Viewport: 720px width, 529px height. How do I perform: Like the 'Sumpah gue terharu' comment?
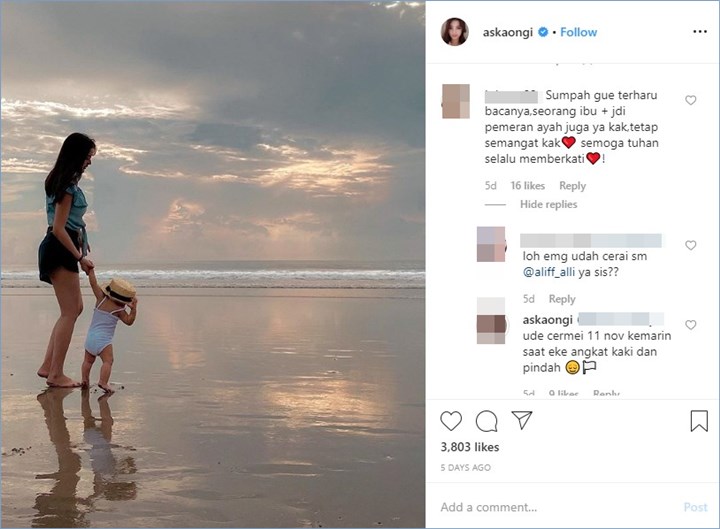[x=690, y=101]
